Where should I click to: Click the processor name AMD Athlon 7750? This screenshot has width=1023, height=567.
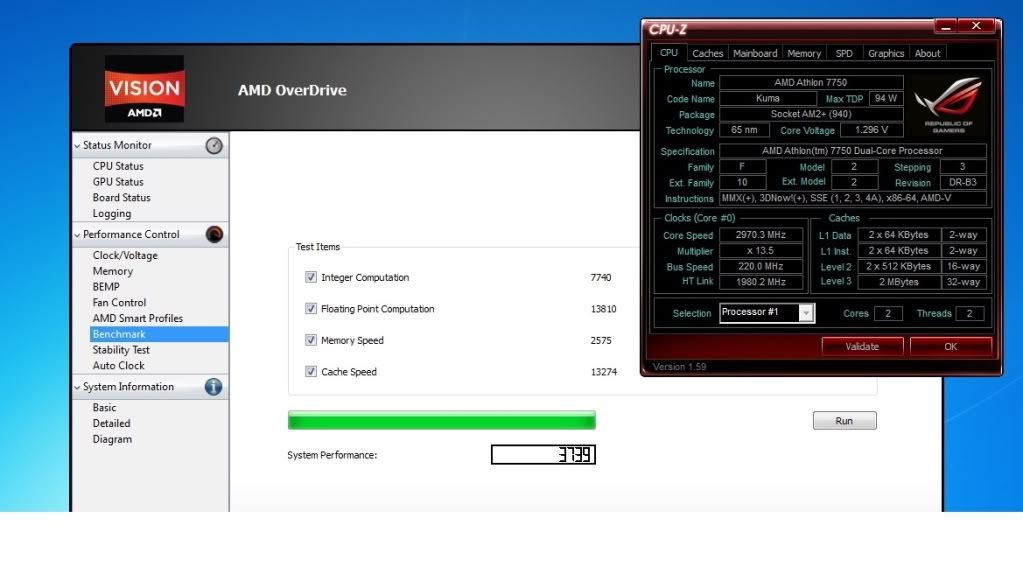click(x=811, y=82)
